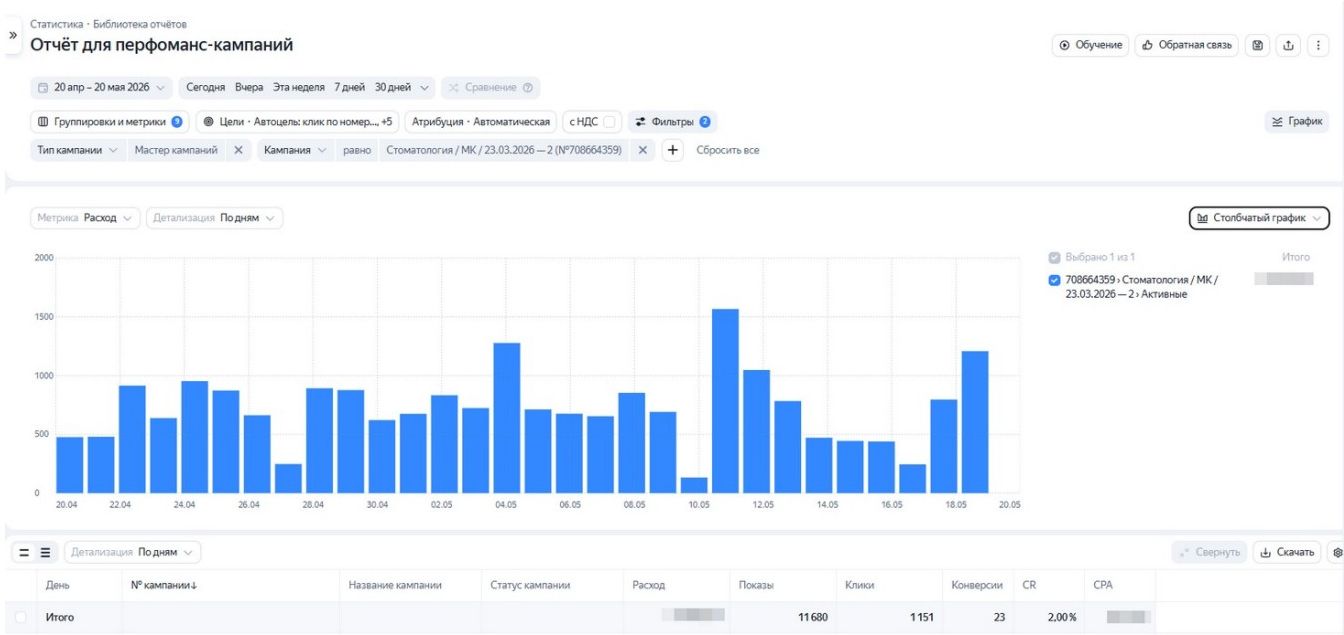Add a new filter with plus icon
Screen dimensions: 1344x635
(x=672, y=150)
